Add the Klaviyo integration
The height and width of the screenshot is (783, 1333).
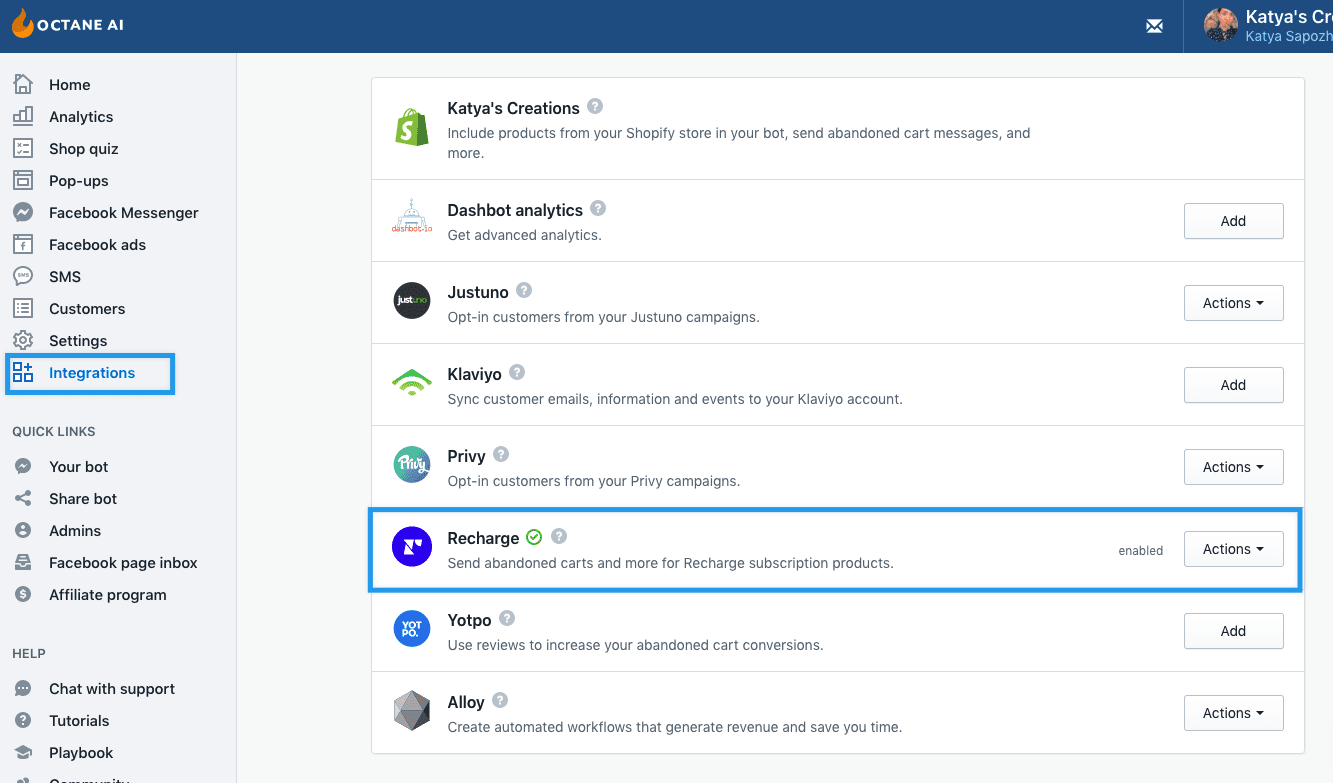click(x=1233, y=385)
